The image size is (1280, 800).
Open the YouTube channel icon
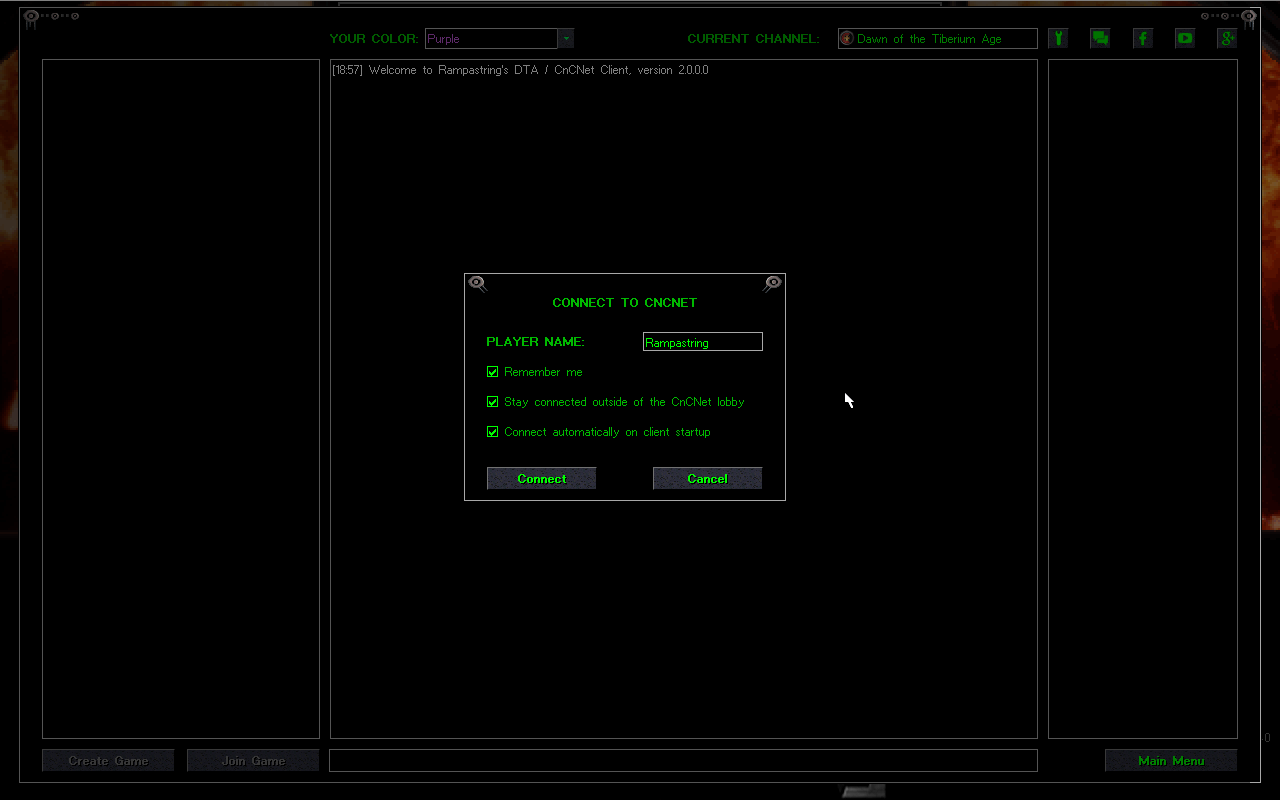(x=1185, y=39)
